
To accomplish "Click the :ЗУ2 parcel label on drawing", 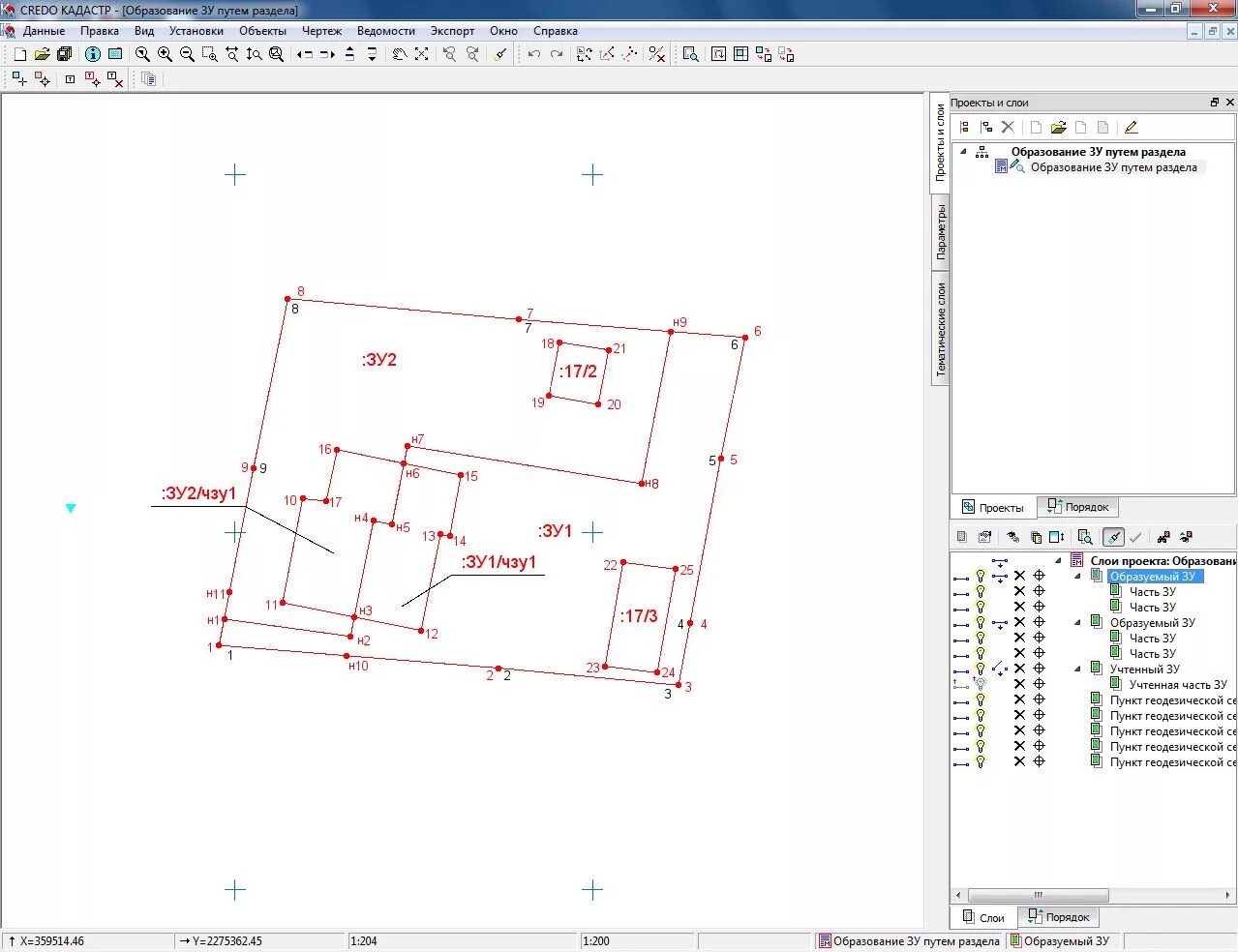I will click(379, 359).
